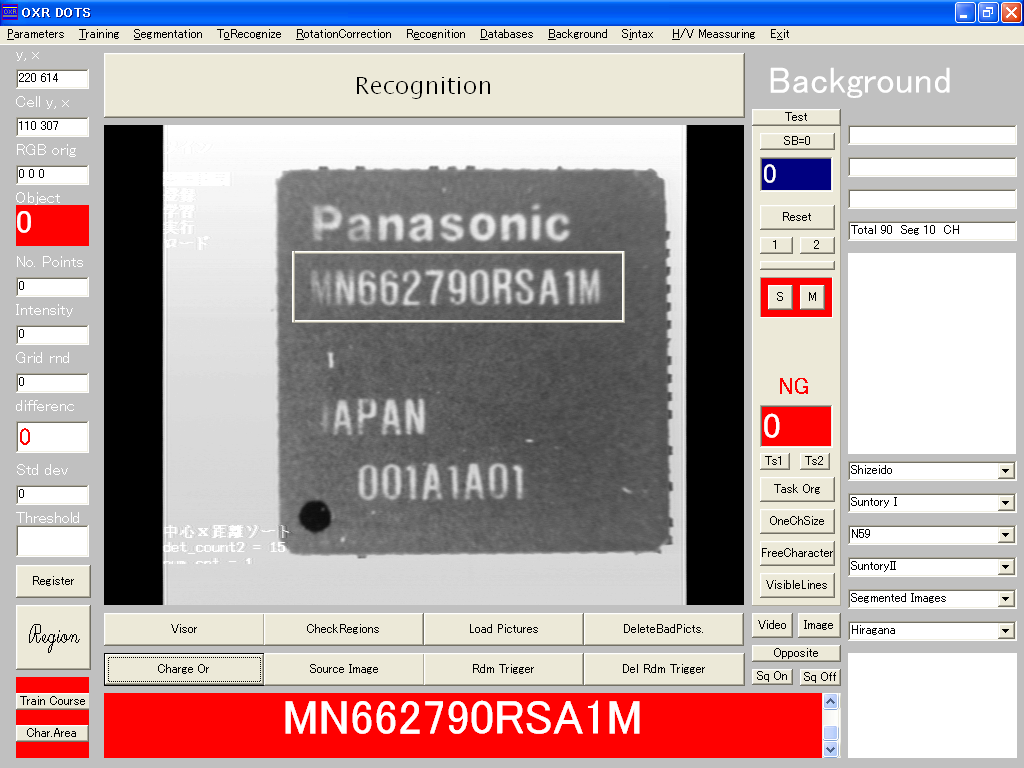This screenshot has width=1024, height=768.
Task: Open the ToRecognize menu
Action: 249,34
